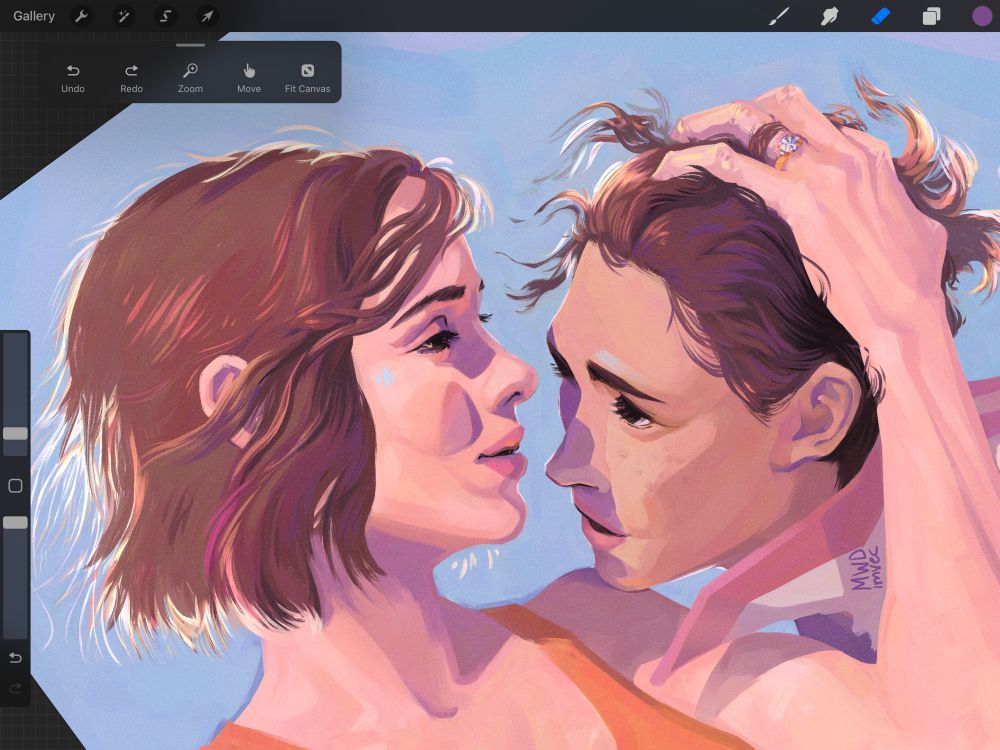1000x750 pixels.
Task: Select the Smudge tool
Action: click(829, 16)
